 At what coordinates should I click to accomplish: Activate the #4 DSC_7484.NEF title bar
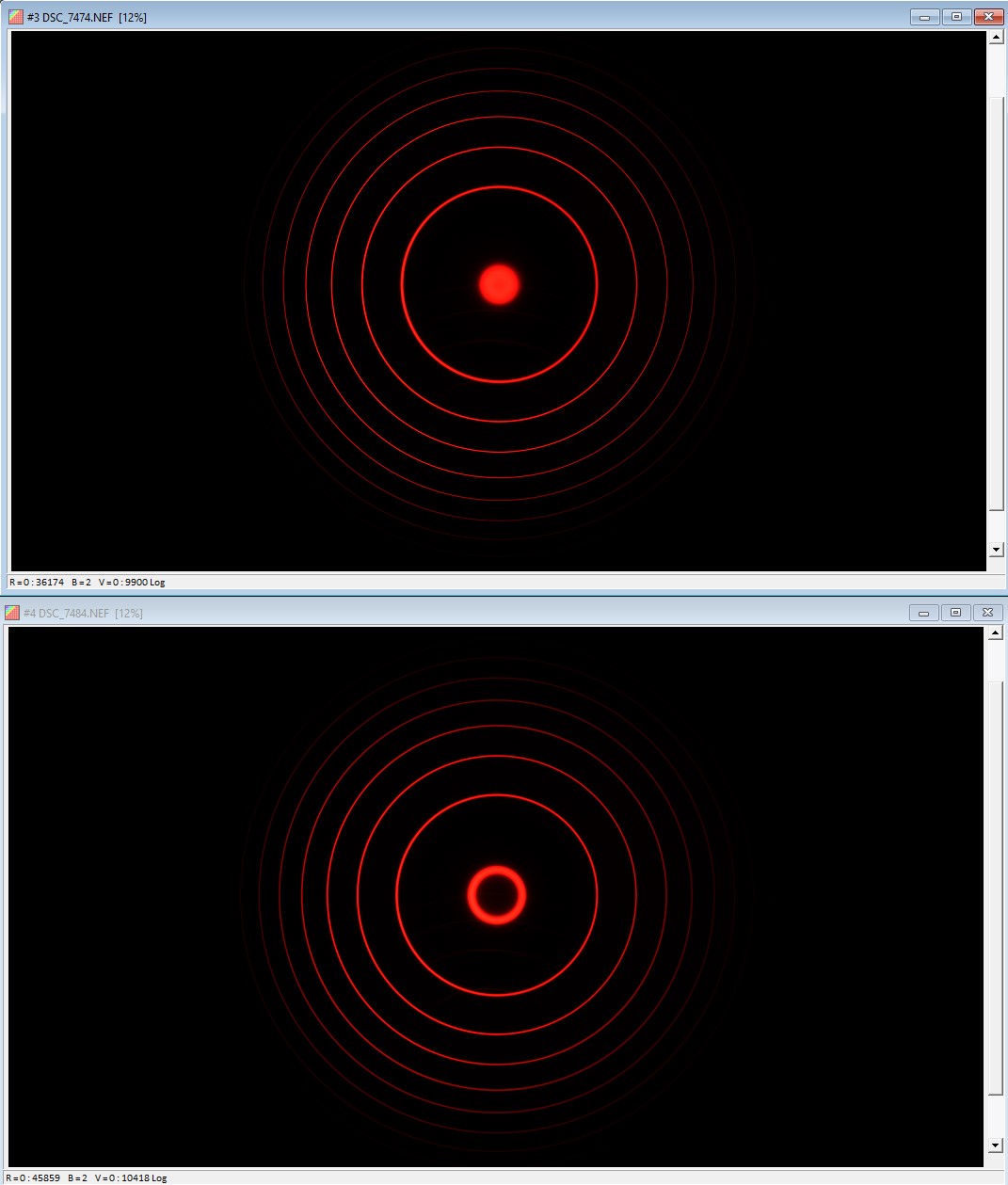coord(471,613)
